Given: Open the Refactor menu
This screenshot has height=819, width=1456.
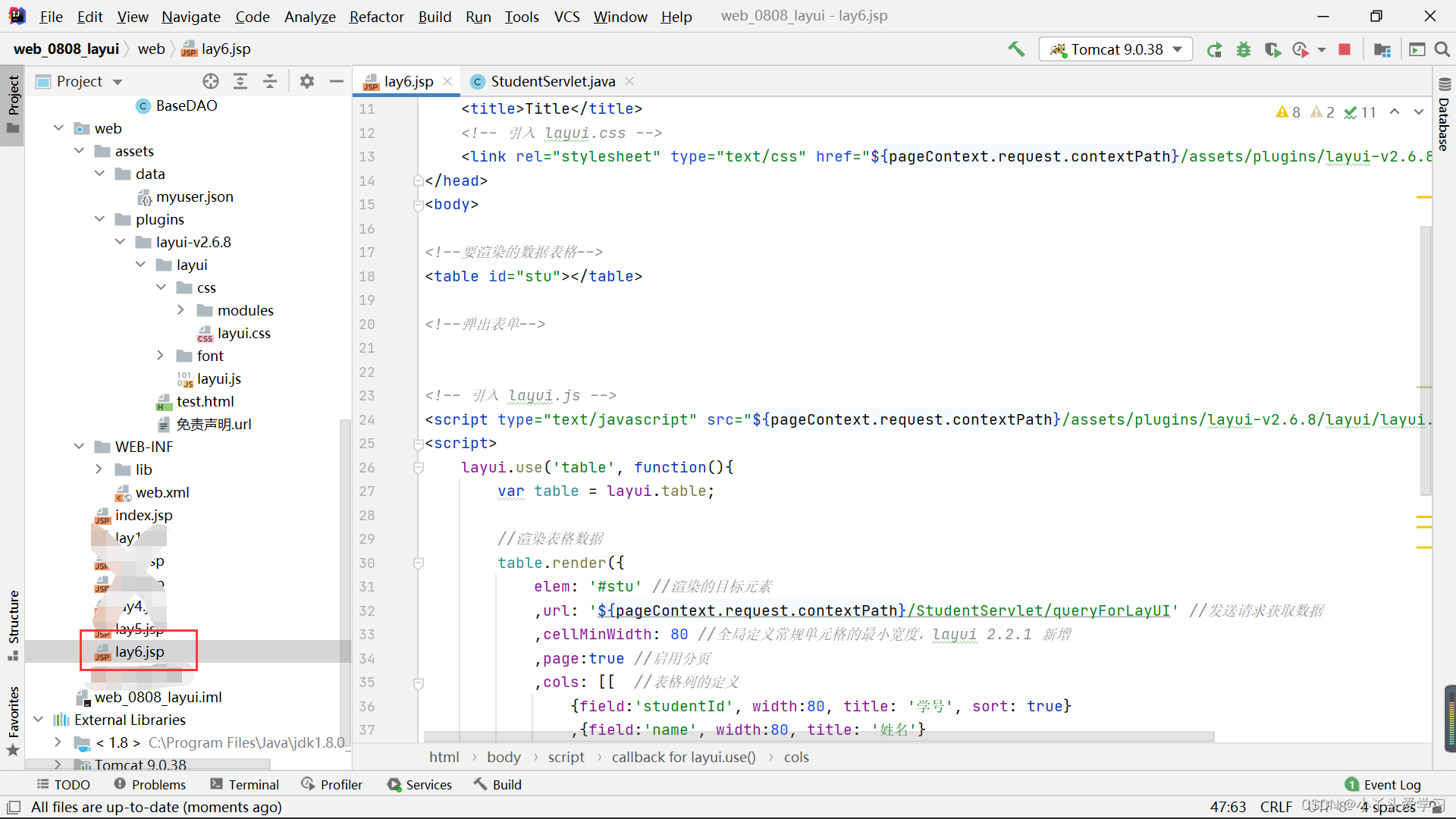Looking at the screenshot, I should click(375, 15).
